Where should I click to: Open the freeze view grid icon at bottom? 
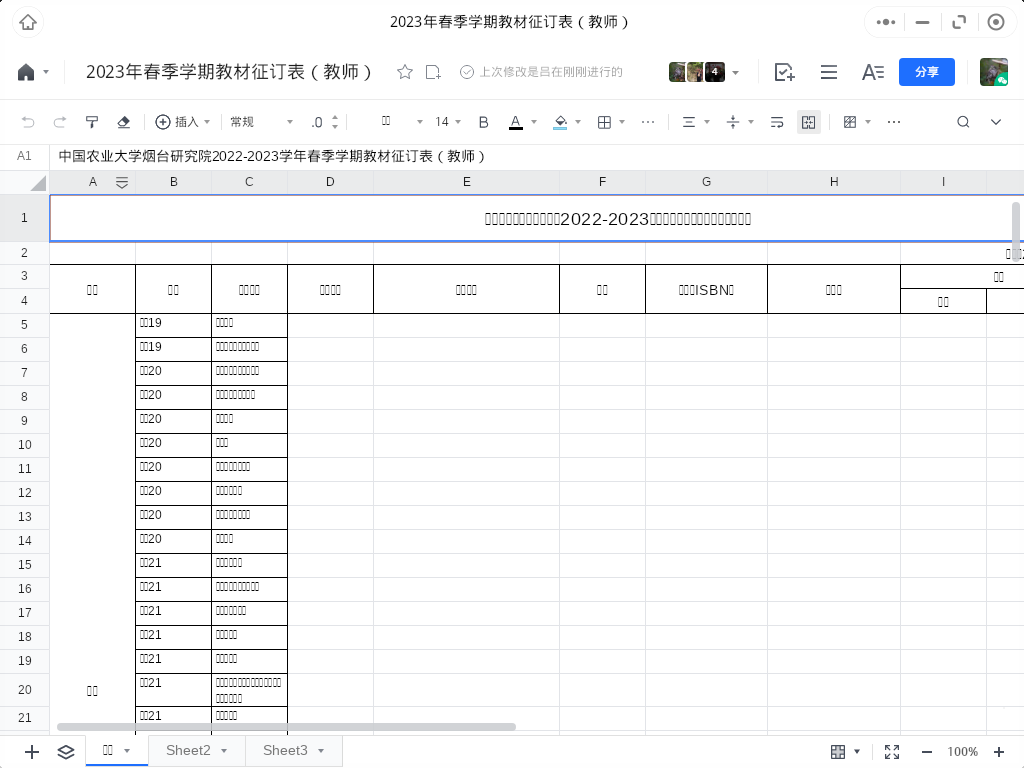pyautogui.click(x=839, y=752)
